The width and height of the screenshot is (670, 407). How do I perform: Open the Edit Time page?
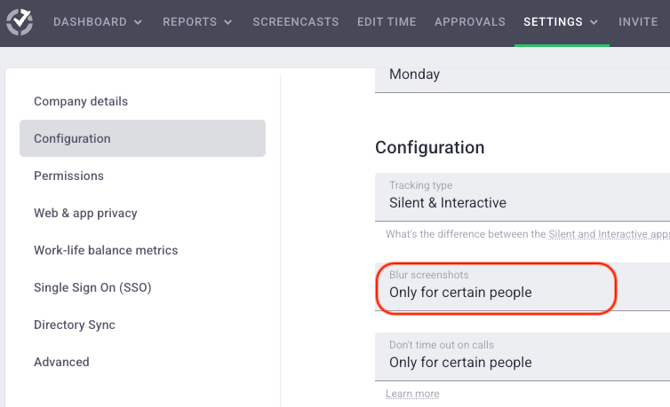click(386, 22)
